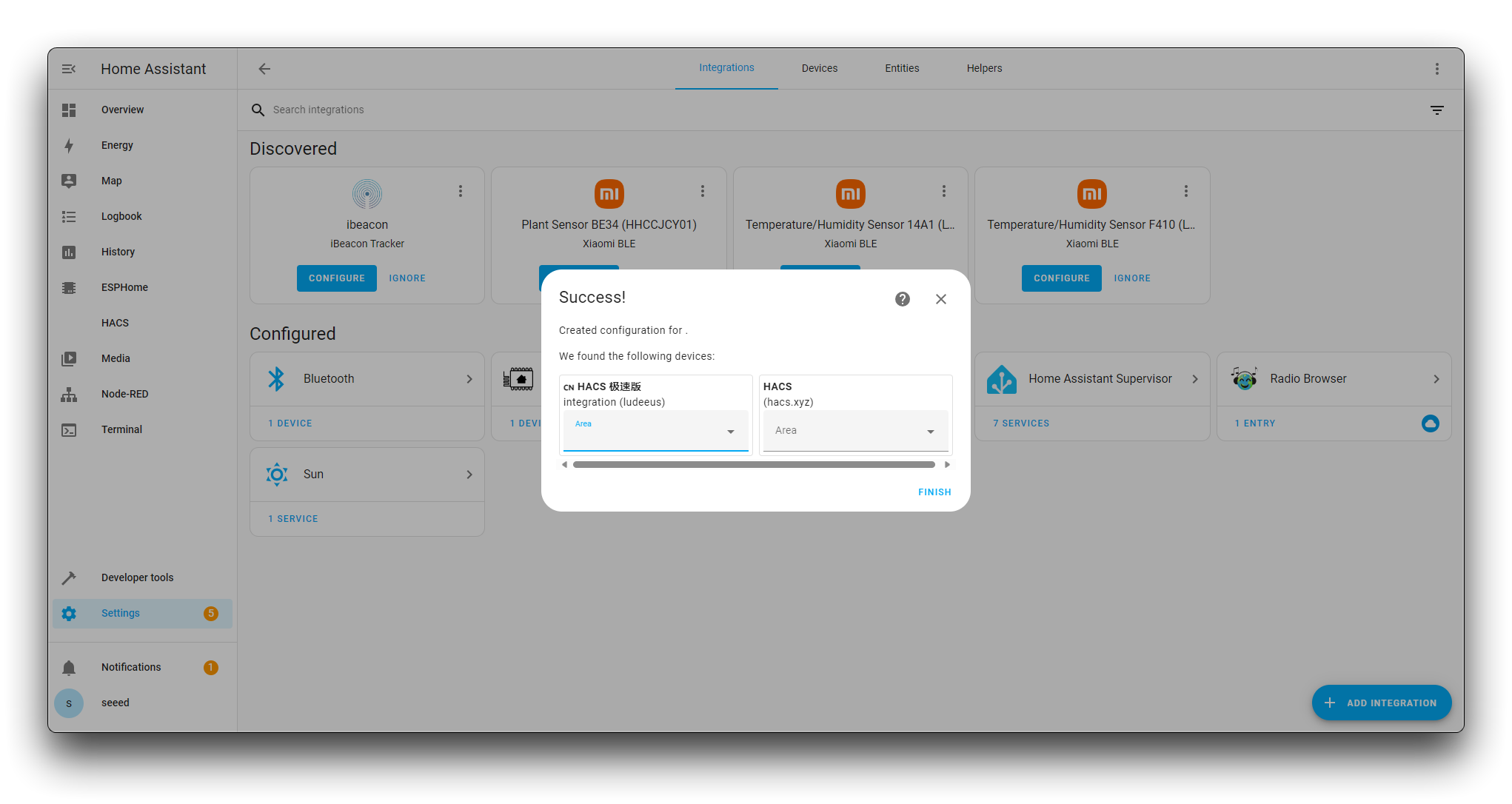Click the Home Assistant Supervisor icon
Screen dimensions: 1512x804
[1001, 378]
